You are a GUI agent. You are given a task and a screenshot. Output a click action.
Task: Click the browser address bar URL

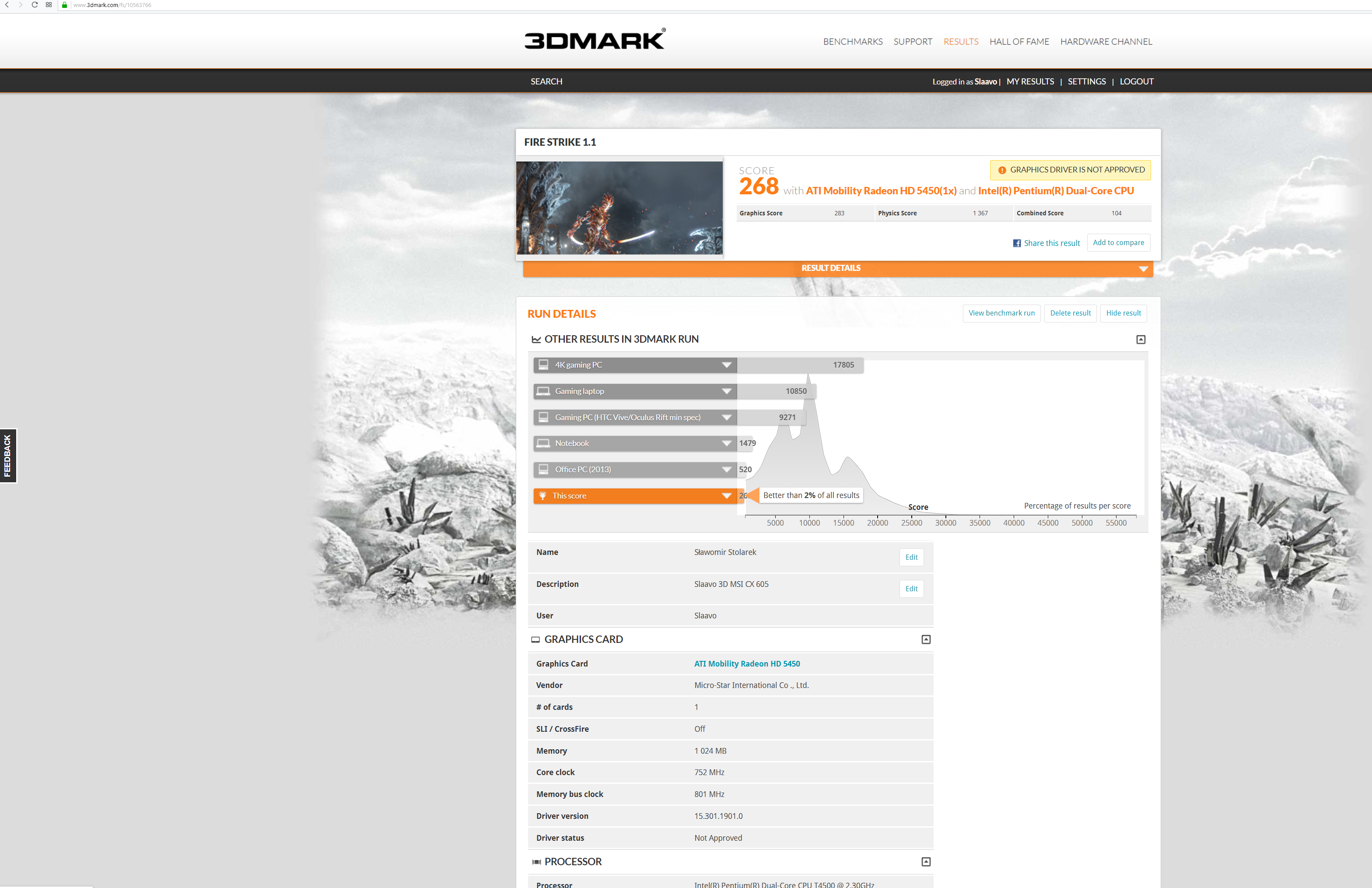pyautogui.click(x=112, y=5)
